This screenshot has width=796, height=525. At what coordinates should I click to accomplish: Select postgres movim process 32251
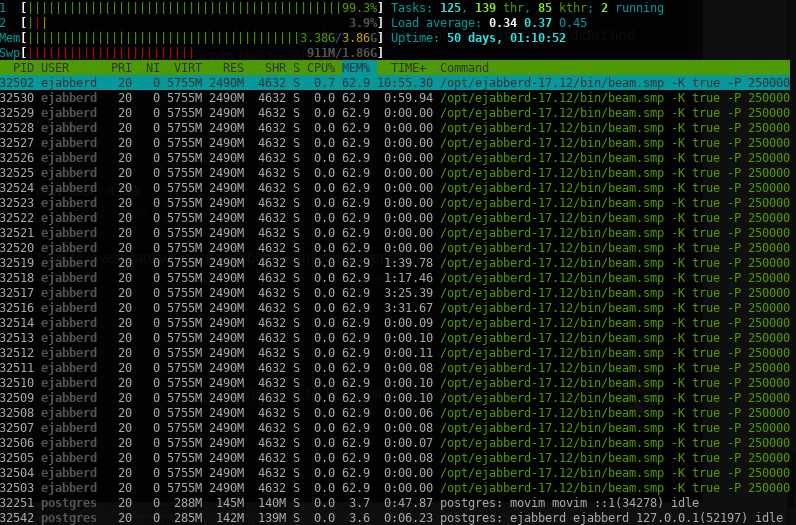tap(395, 503)
